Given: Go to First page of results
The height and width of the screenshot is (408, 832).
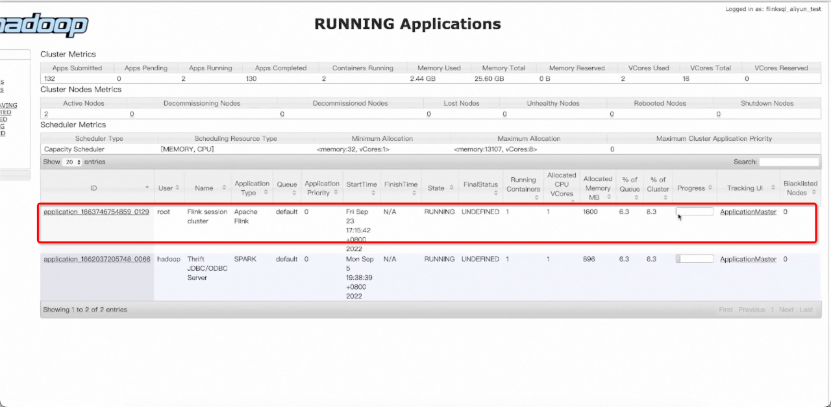Looking at the screenshot, I should coord(725,309).
